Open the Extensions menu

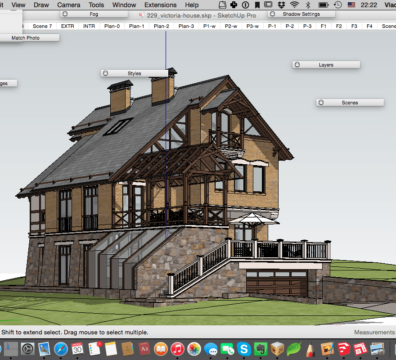pyautogui.click(x=160, y=5)
